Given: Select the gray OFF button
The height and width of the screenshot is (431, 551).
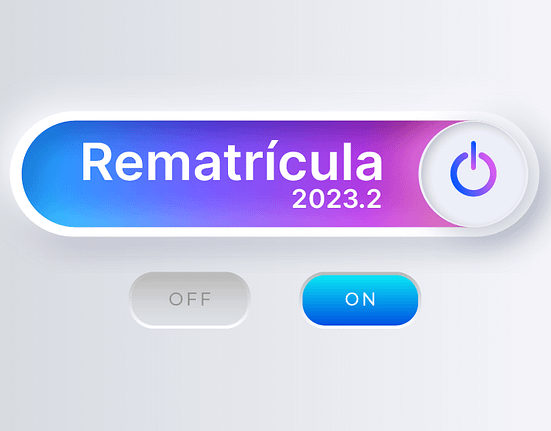Looking at the screenshot, I should coord(190,300).
